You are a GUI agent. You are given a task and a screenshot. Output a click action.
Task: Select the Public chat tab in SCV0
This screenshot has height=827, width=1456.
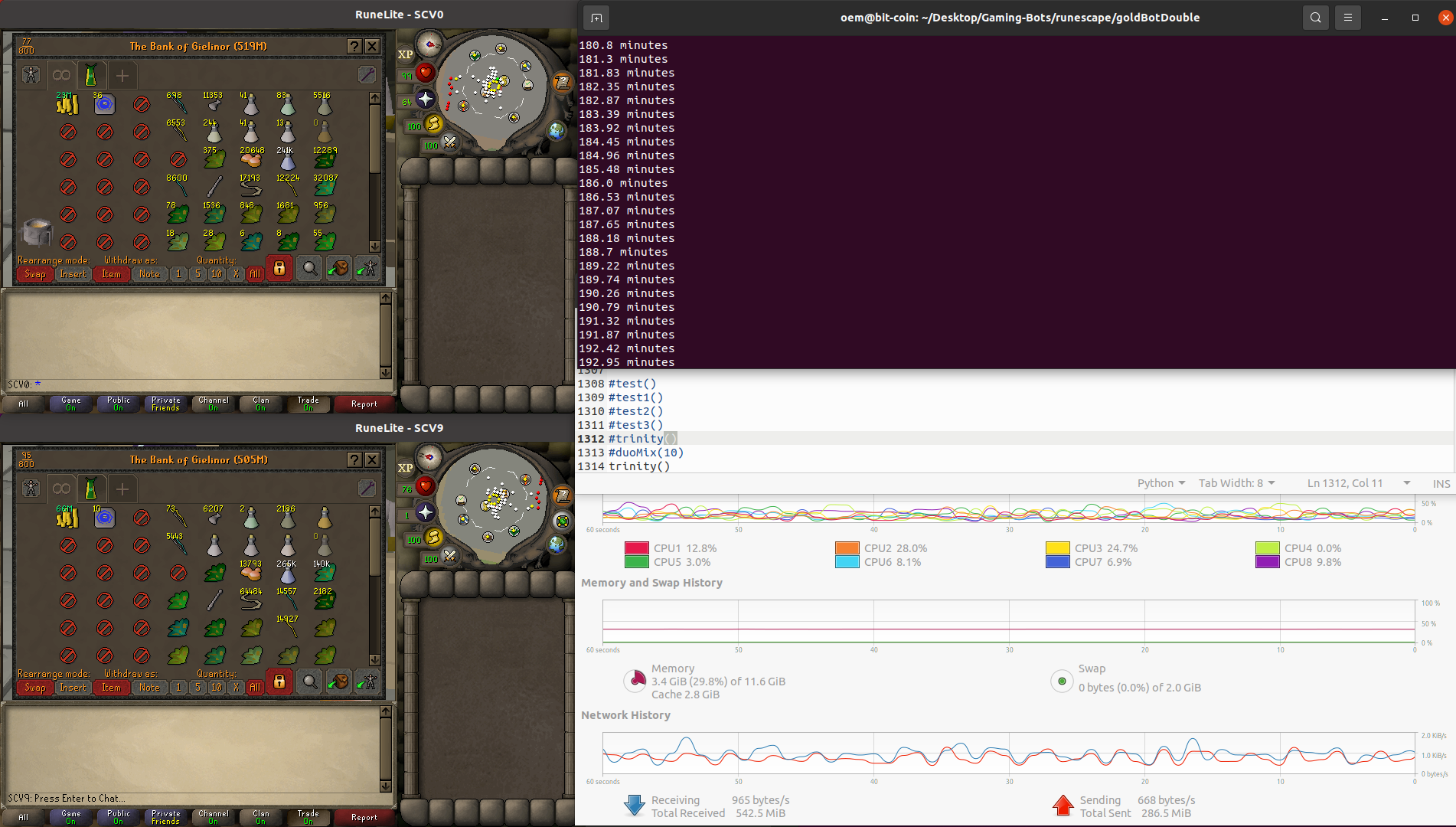119,404
